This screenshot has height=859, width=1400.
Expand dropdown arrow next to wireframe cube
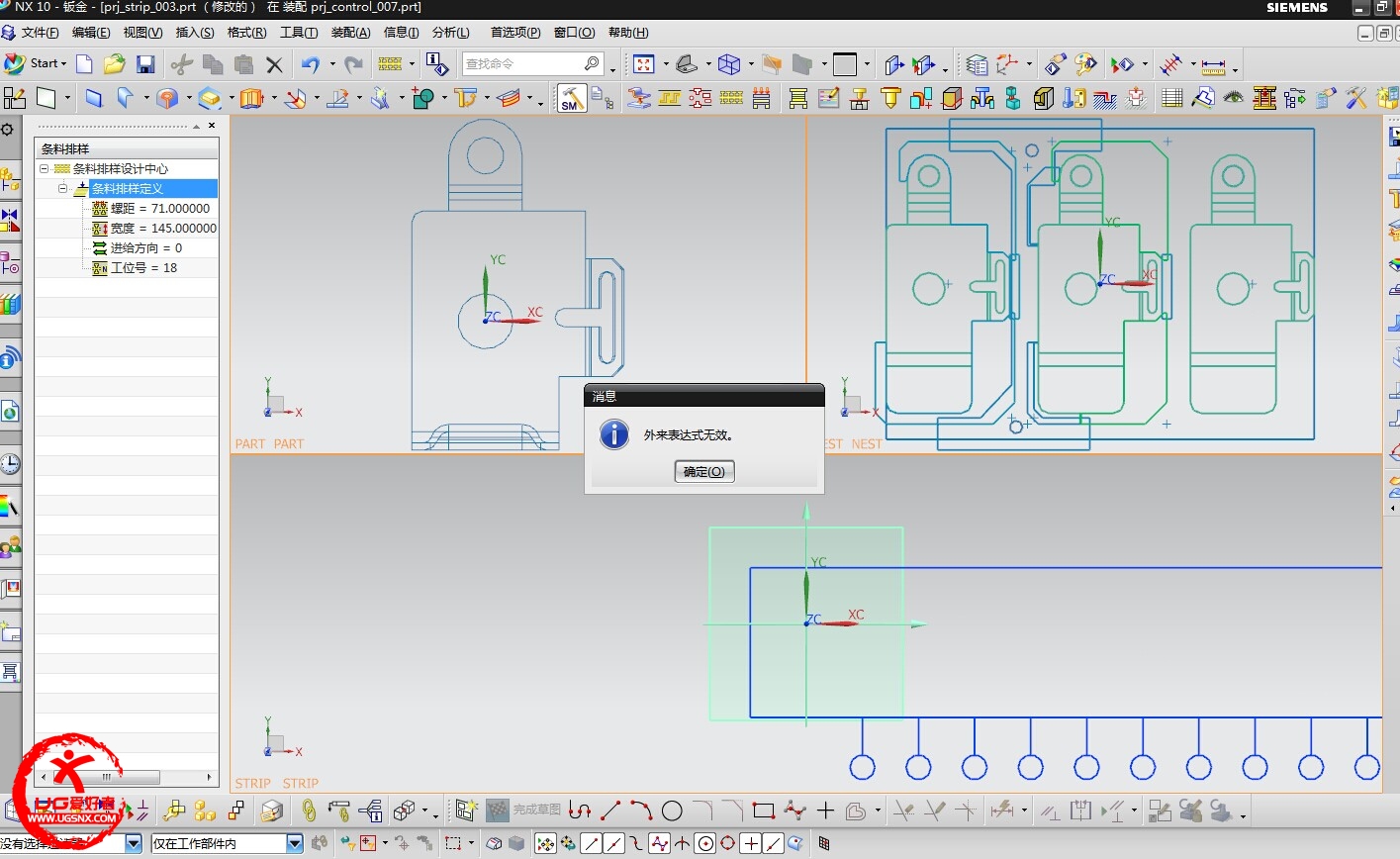[751, 65]
